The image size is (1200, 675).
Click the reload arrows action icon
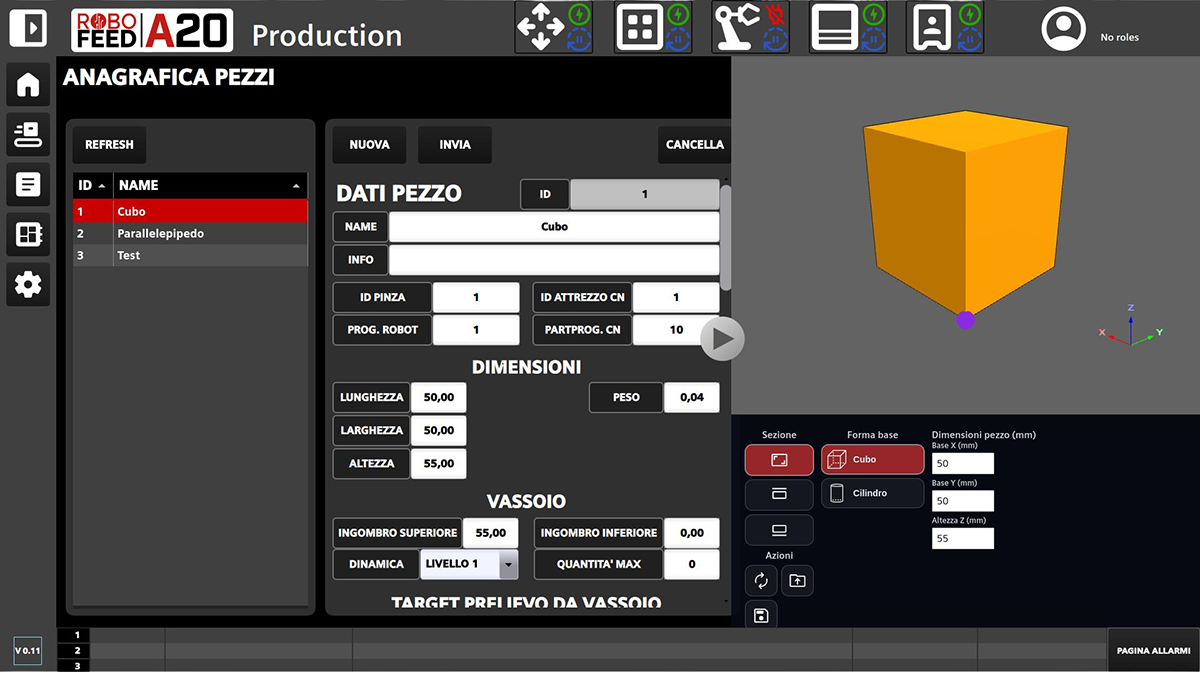761,580
